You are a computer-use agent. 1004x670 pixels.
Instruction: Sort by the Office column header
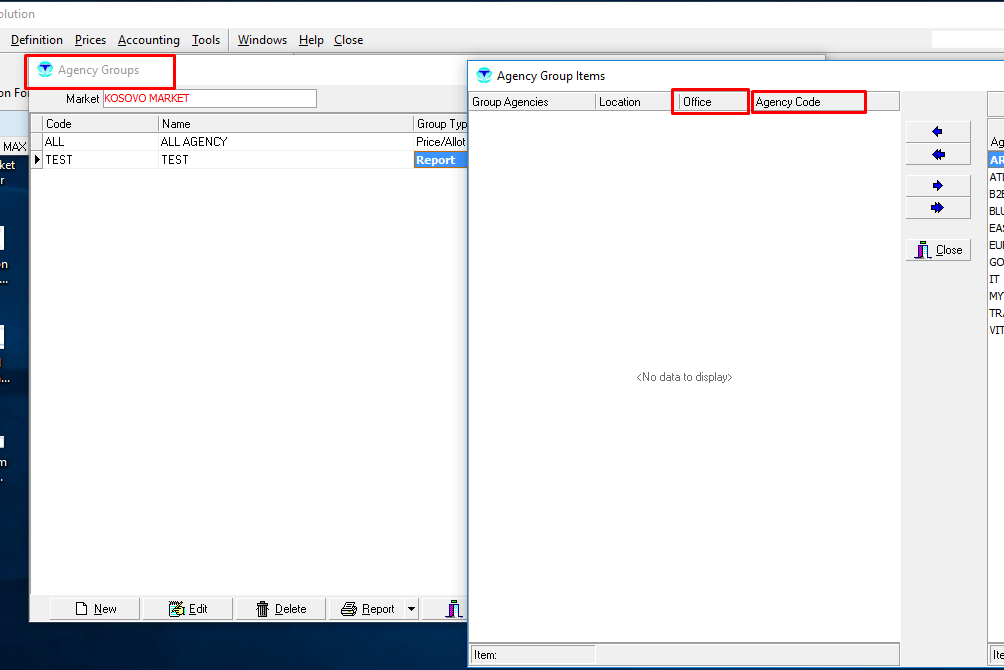710,102
